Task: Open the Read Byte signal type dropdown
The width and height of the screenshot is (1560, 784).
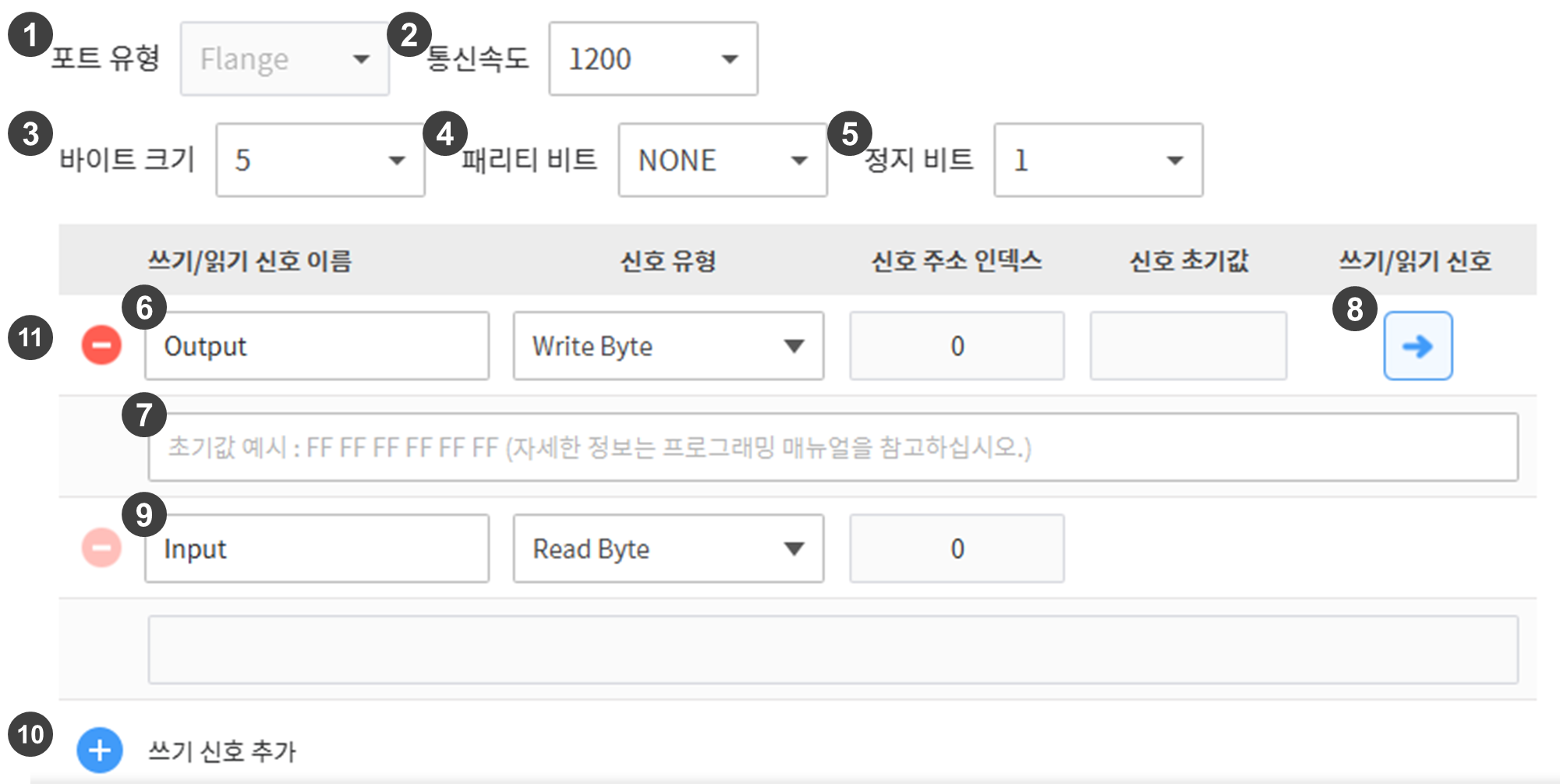Action: pos(668,549)
